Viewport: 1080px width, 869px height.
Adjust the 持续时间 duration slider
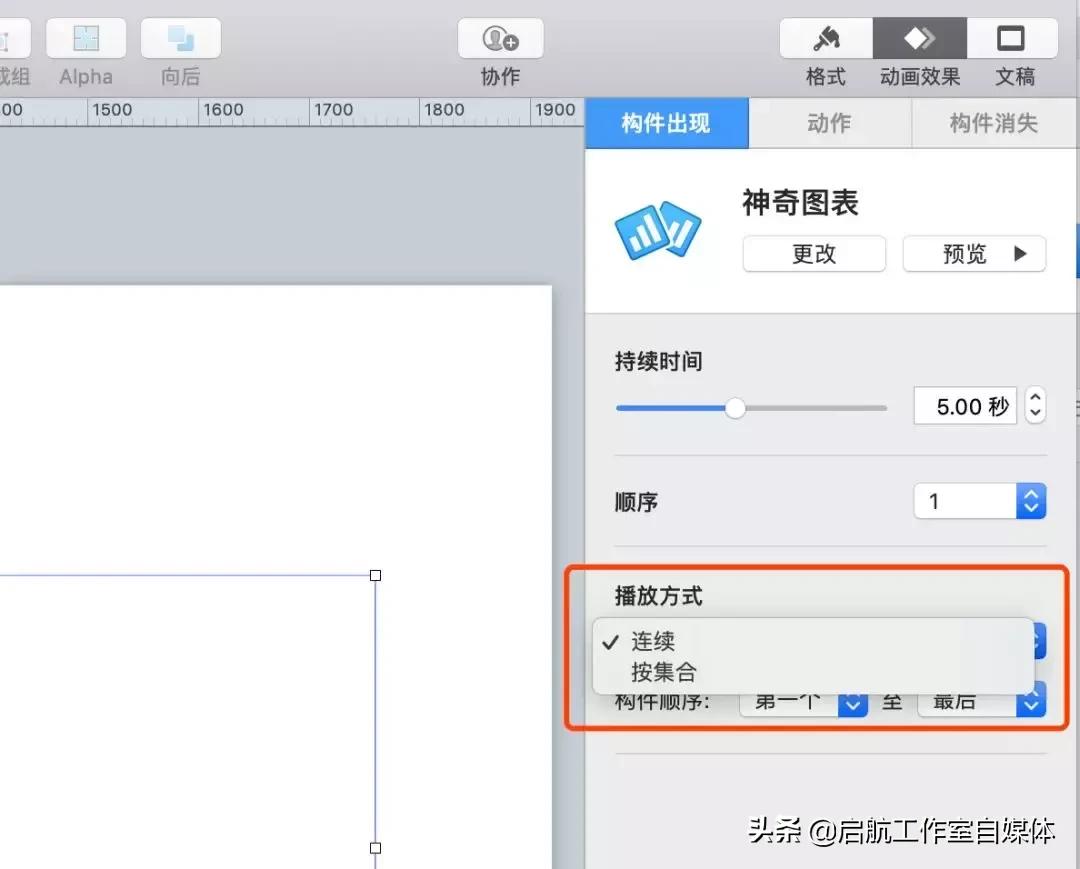737,408
